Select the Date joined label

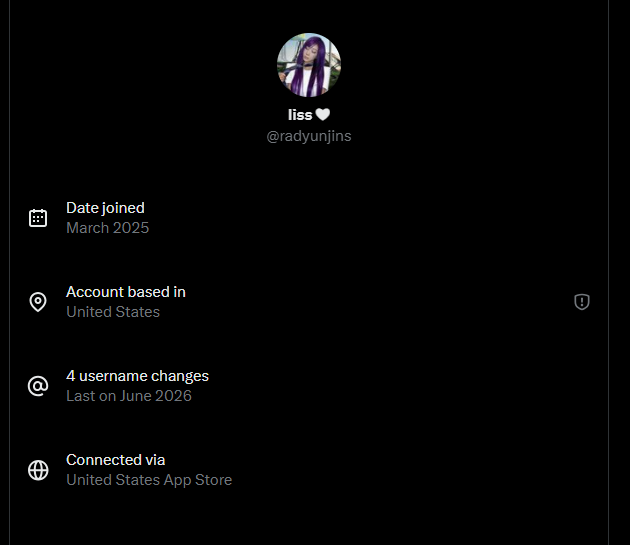pyautogui.click(x=105, y=208)
